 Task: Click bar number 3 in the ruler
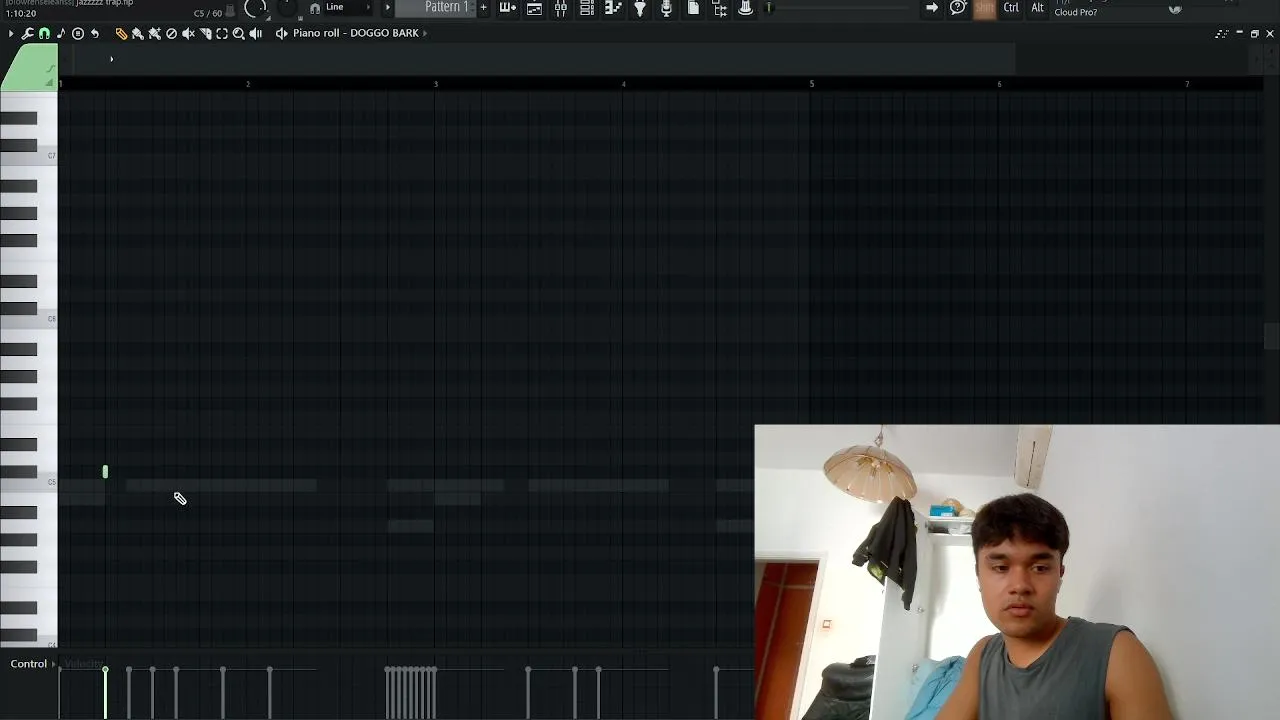pos(436,84)
